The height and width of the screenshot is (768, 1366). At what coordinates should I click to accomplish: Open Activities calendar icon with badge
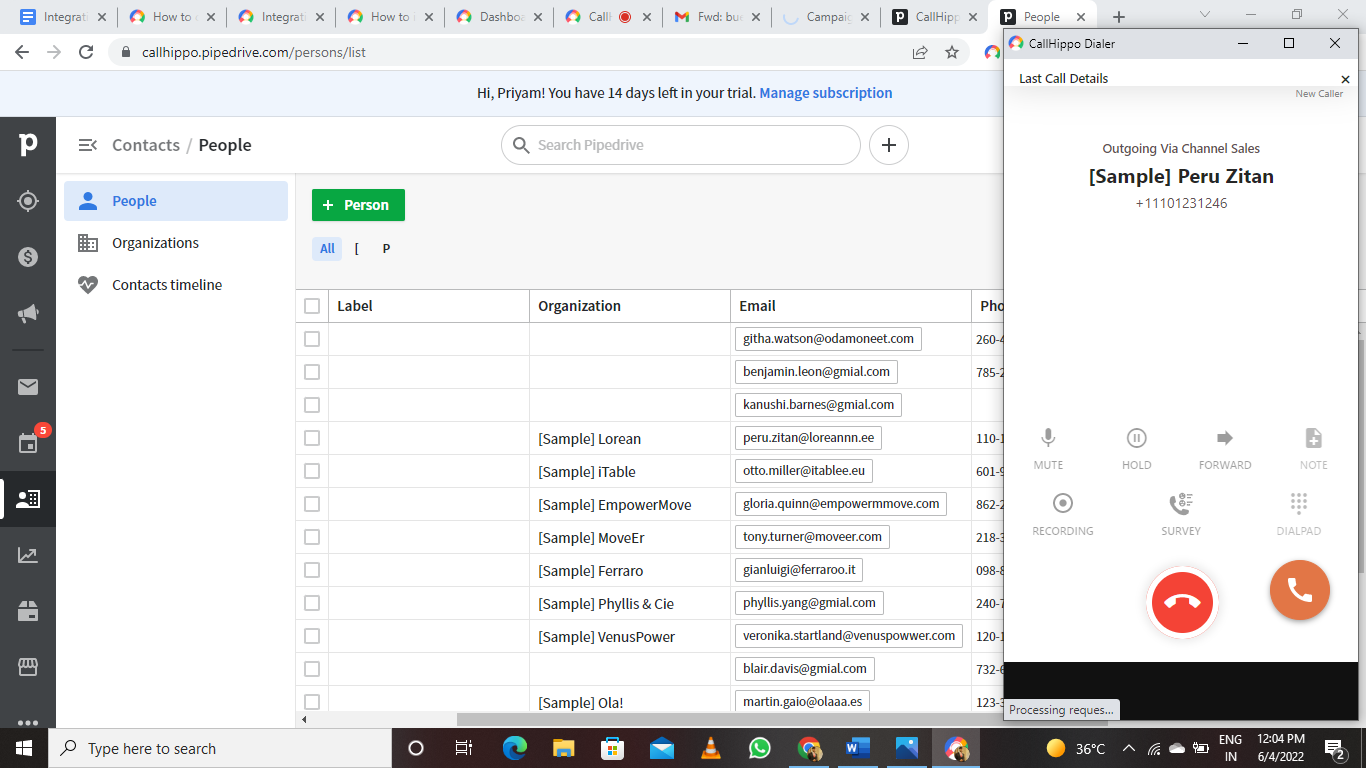click(x=28, y=443)
